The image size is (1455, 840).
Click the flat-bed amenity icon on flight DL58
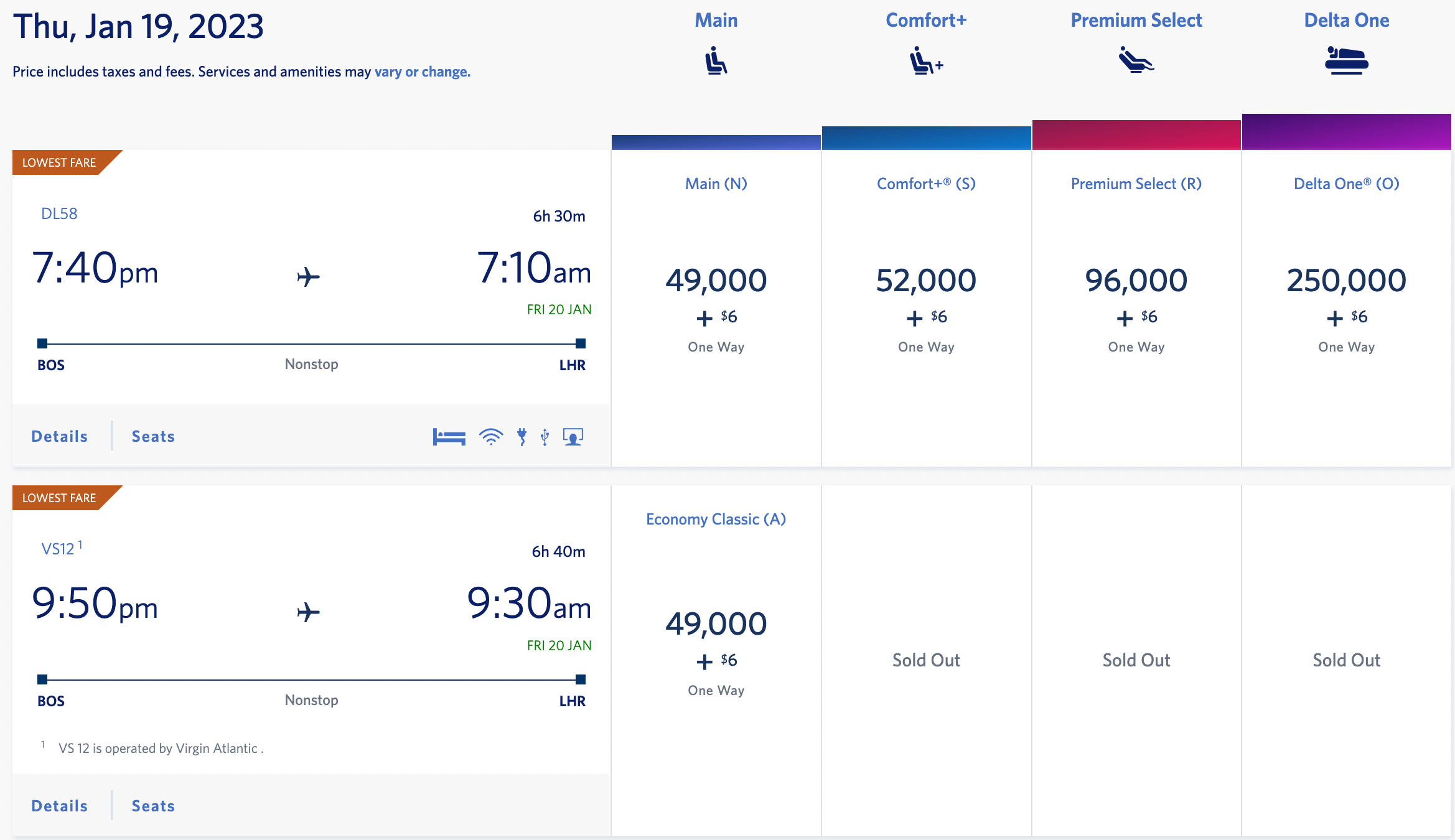(x=449, y=436)
